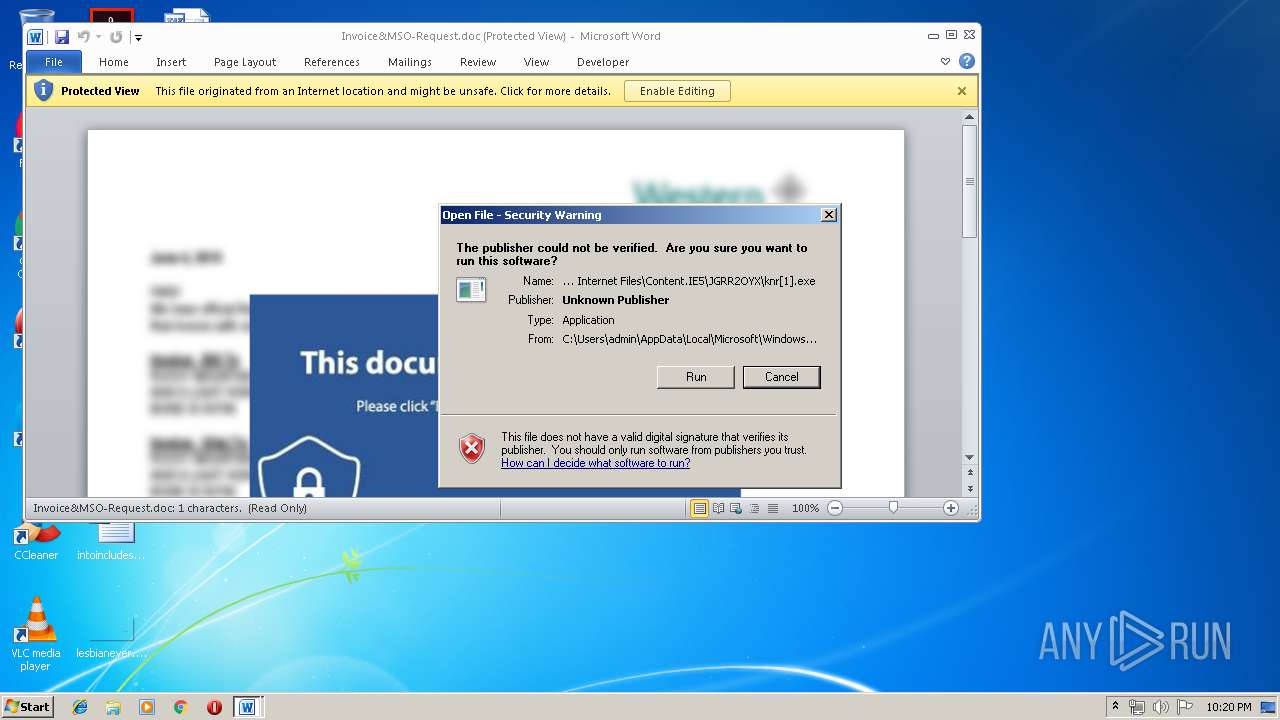Click the 10:20 PM taskbar clock
Viewport: 1280px width, 720px height.
tap(1229, 707)
